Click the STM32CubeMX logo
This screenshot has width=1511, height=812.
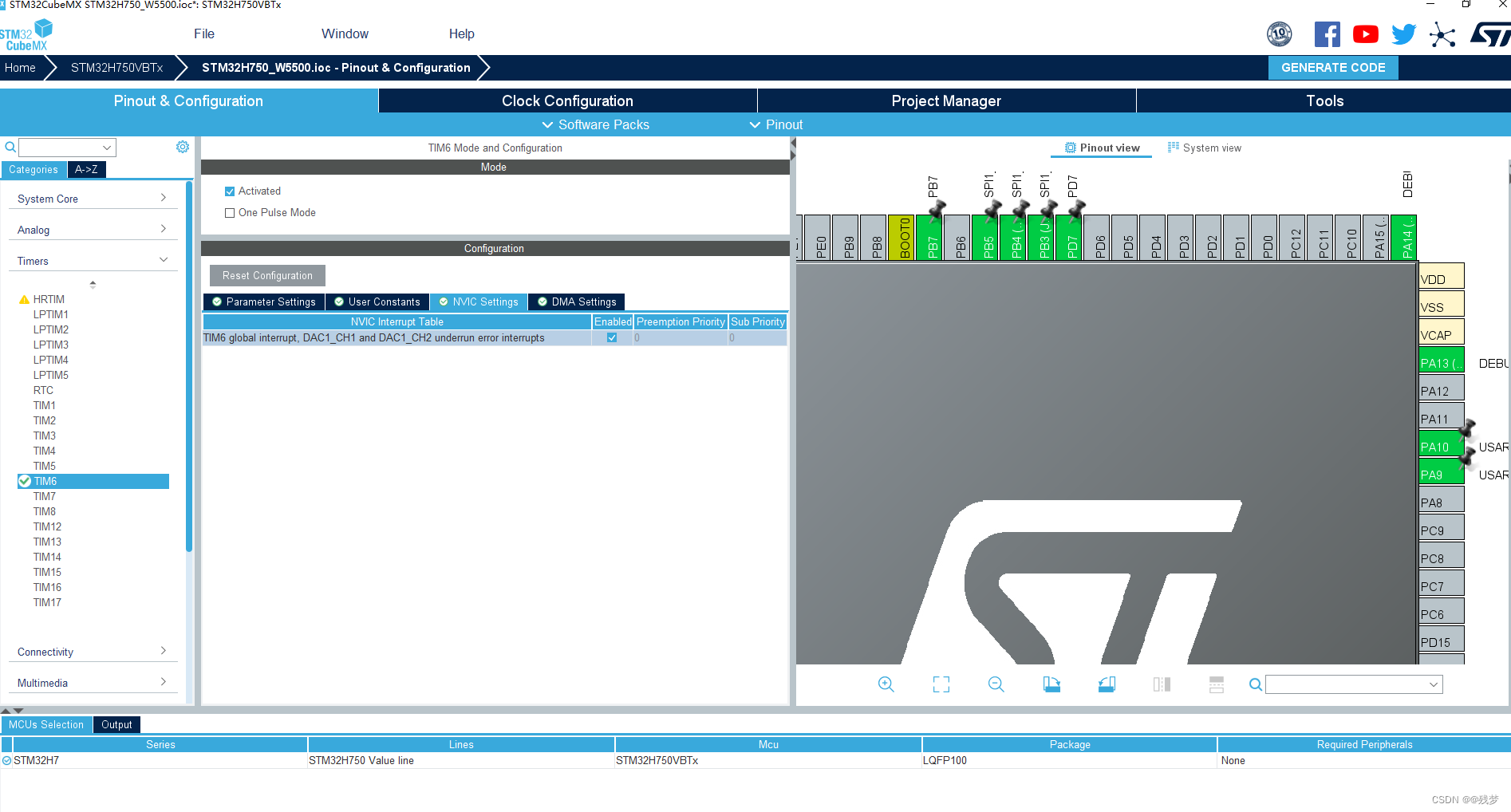[26, 35]
